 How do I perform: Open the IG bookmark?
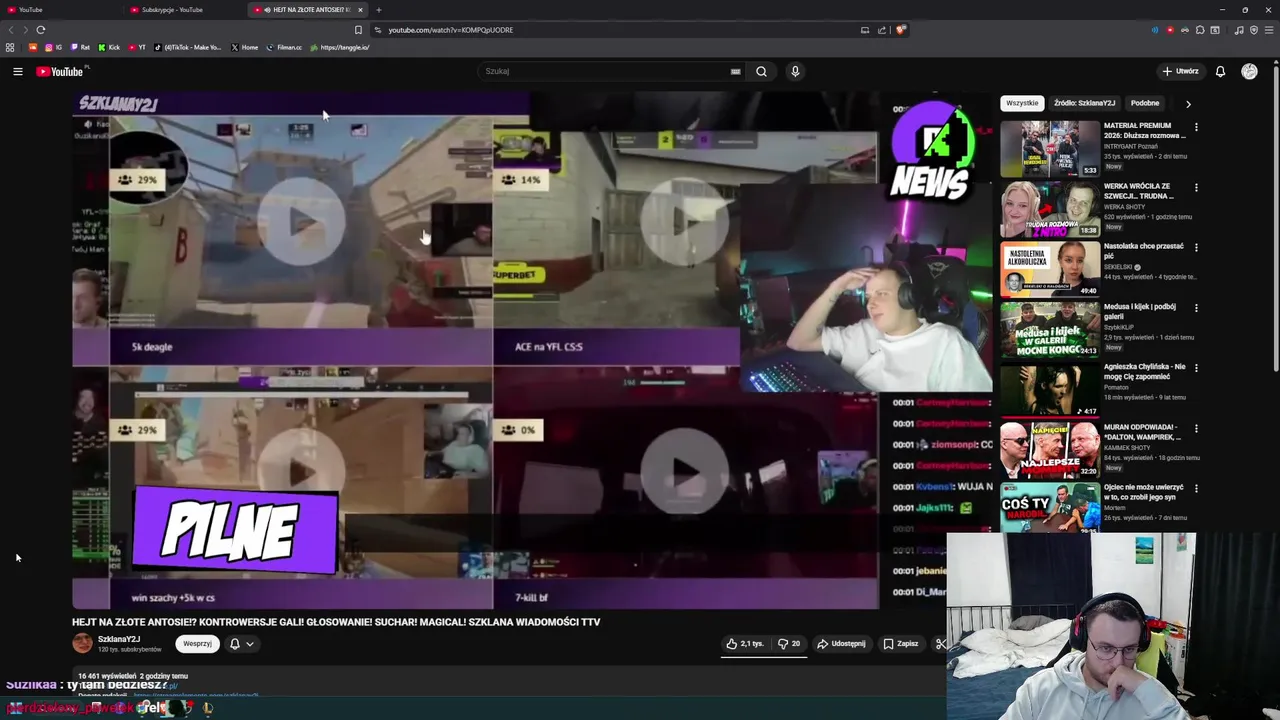(53, 47)
